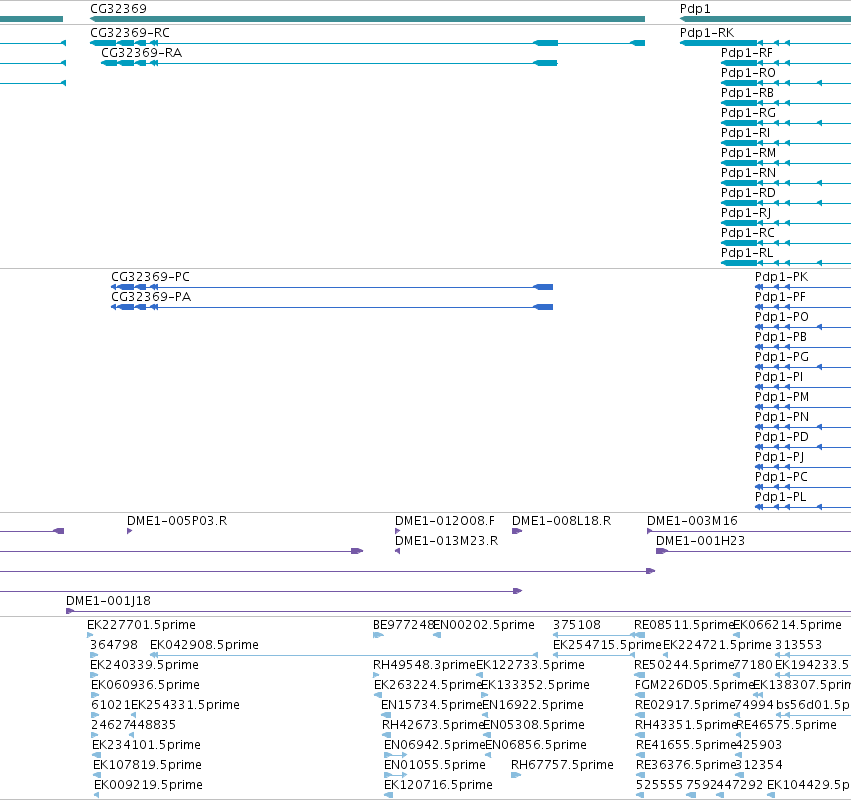Select the DME1-003M16 clone feature
This screenshot has width=851, height=800.
[749, 531]
